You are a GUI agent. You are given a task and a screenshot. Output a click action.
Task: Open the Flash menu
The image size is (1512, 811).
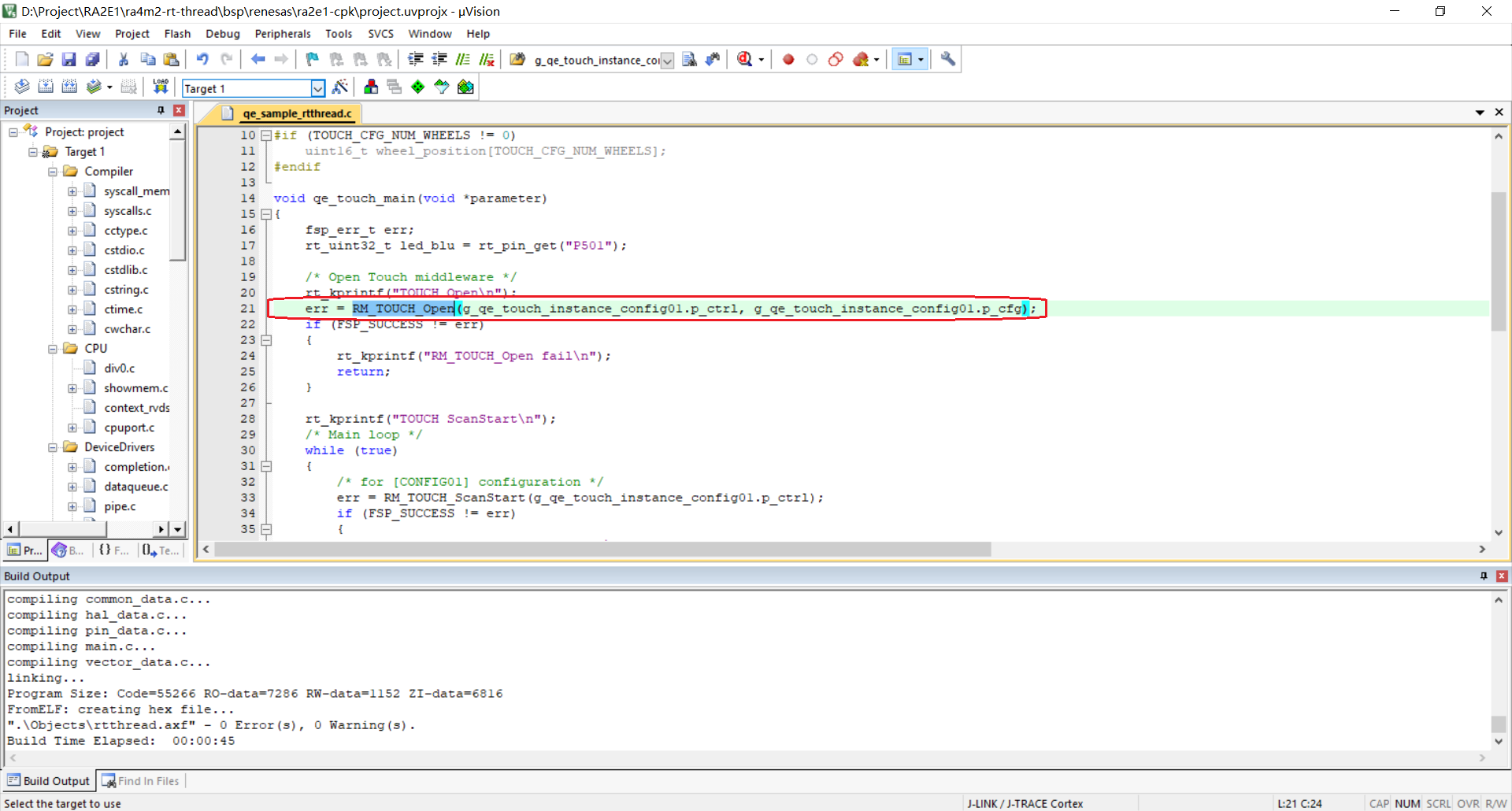point(177,34)
